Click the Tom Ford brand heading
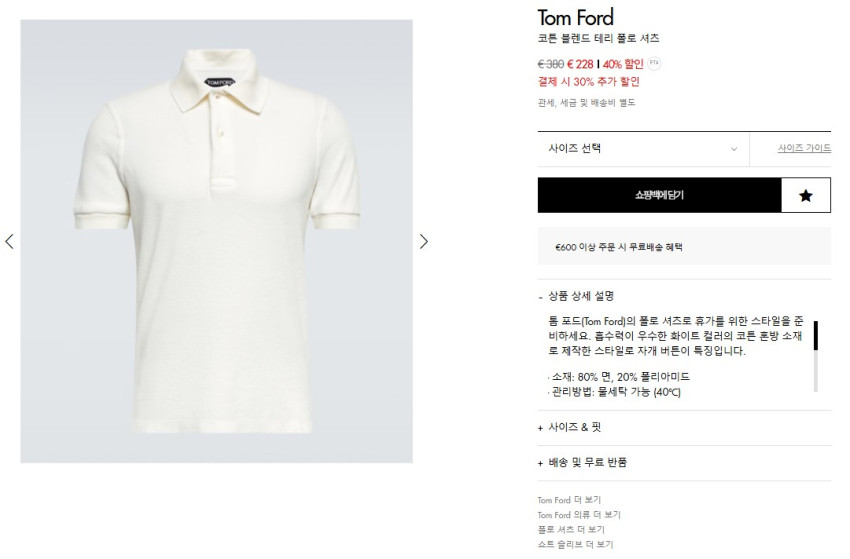 click(575, 17)
